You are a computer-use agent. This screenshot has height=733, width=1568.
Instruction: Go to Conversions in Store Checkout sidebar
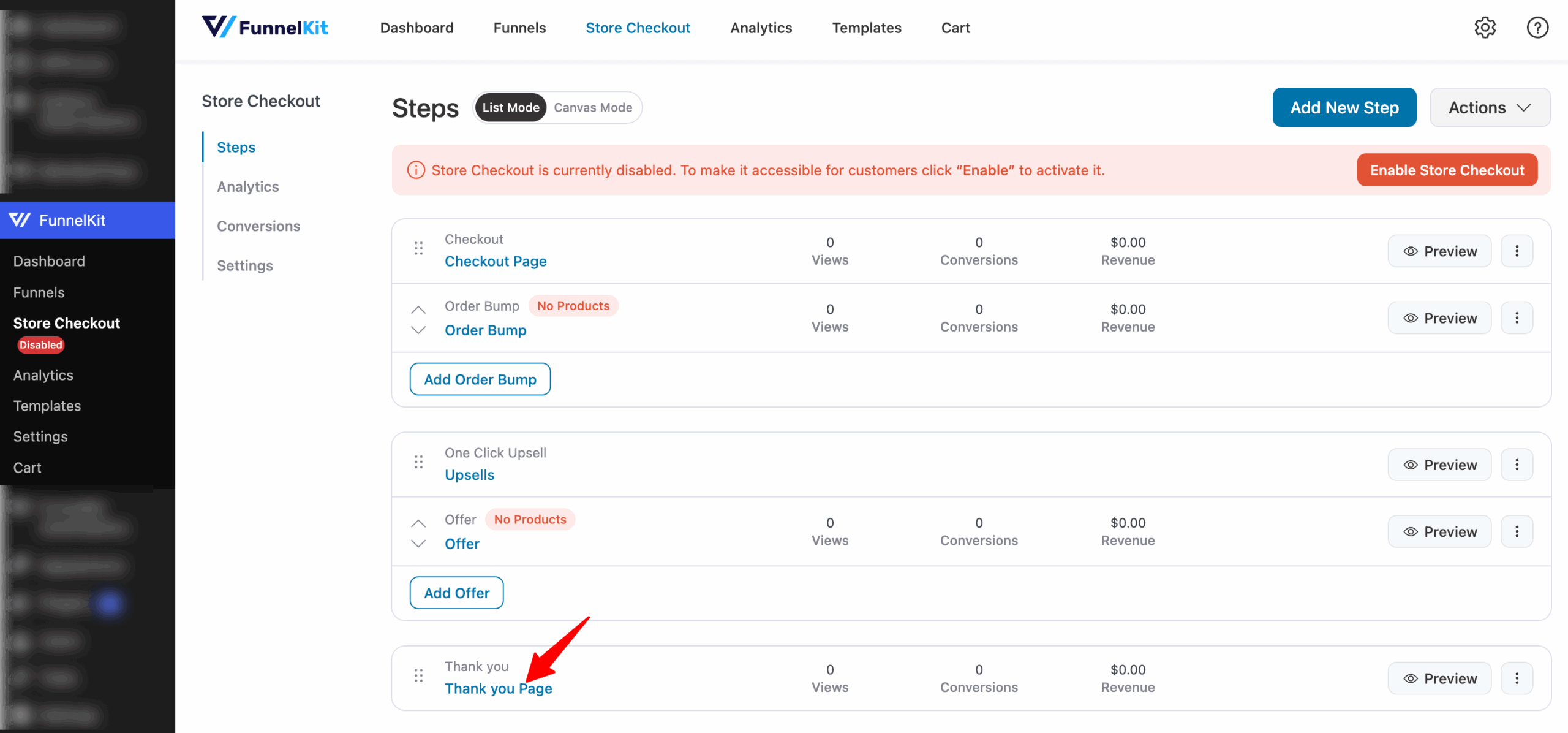pos(258,226)
